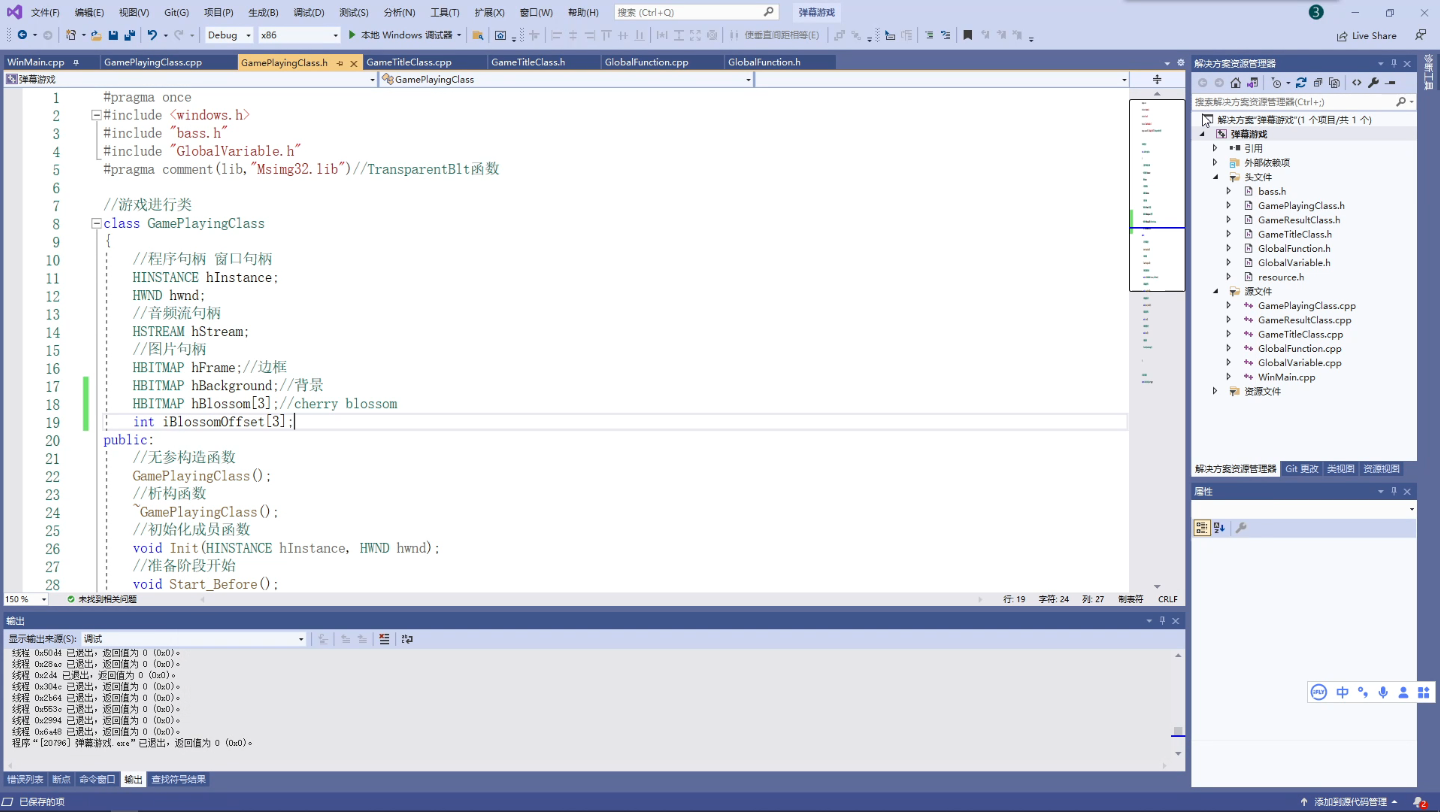Click the Live Share button
Viewport: 1440px width, 812px height.
point(1367,35)
